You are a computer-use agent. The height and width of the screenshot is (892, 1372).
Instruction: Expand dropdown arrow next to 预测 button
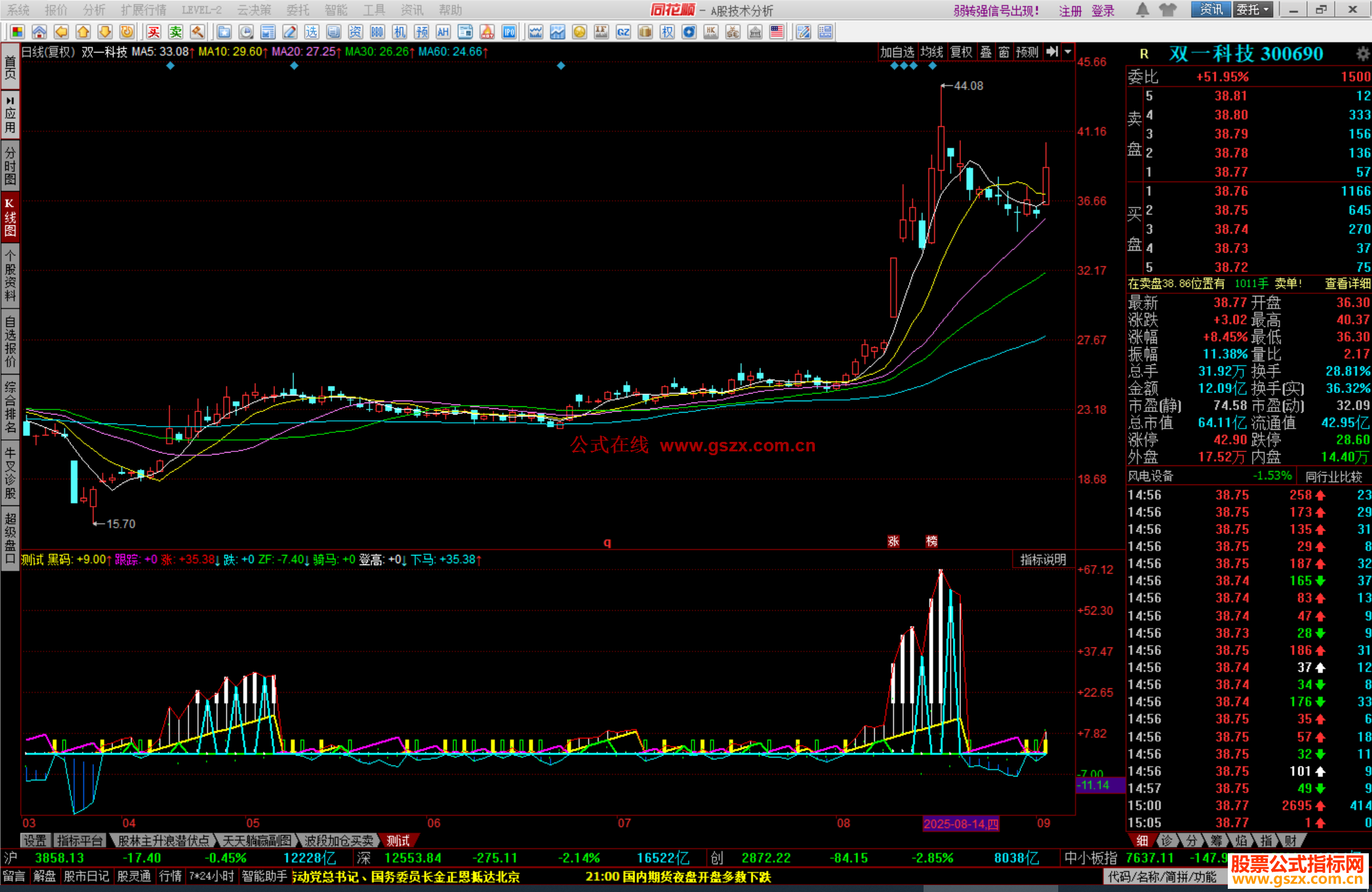pyautogui.click(x=1068, y=52)
